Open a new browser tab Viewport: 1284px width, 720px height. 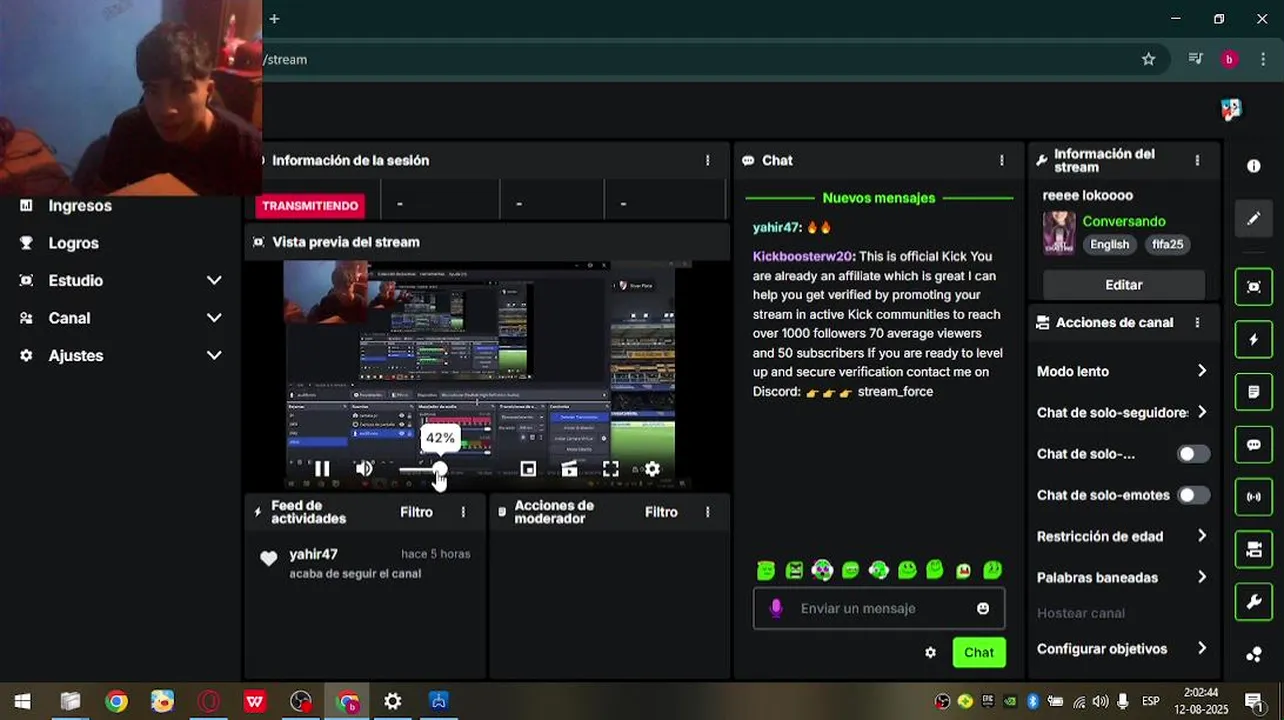[274, 18]
